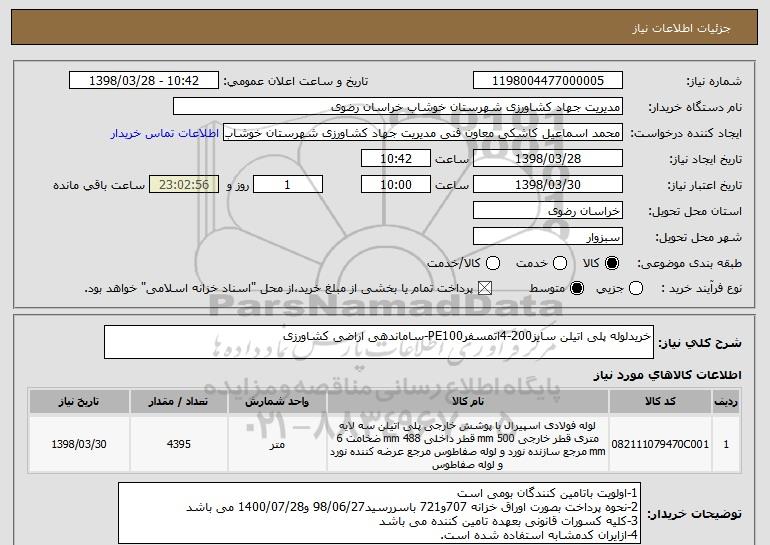The width and height of the screenshot is (770, 545).
Task: Click row number 1 cell
Action: coord(726,444)
